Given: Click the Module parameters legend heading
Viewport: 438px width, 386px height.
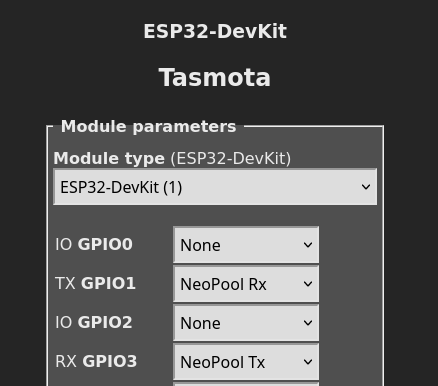Looking at the screenshot, I should point(149,127).
